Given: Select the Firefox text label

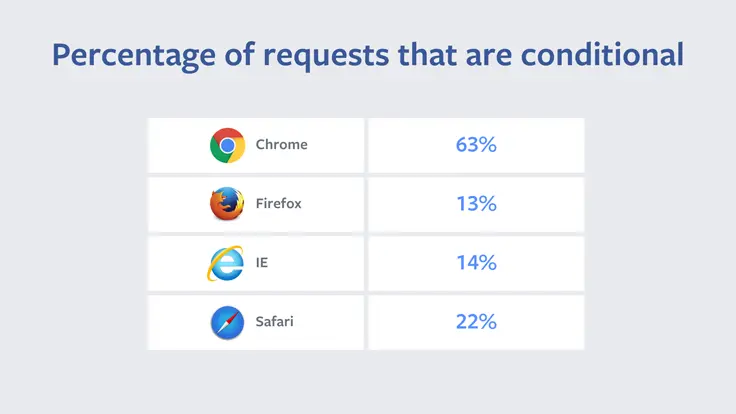Looking at the screenshot, I should pos(278,204).
